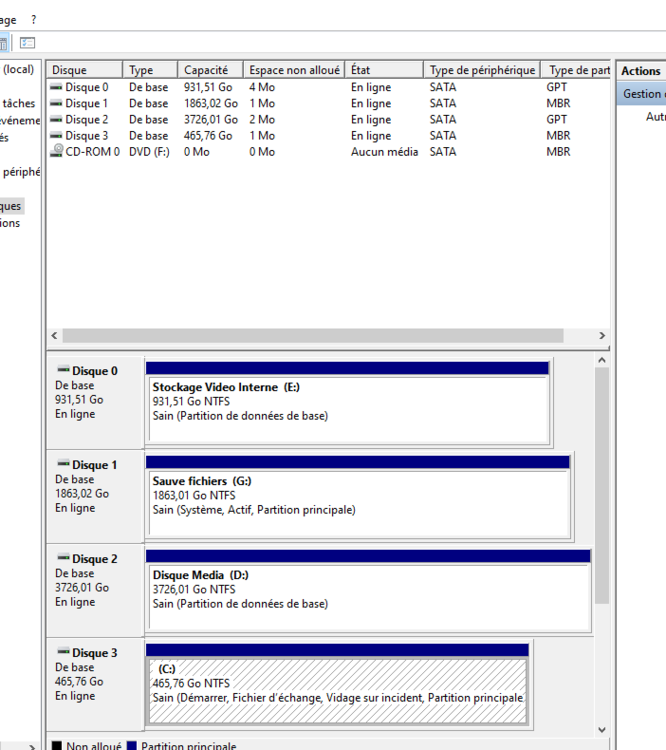The height and width of the screenshot is (750, 666).
Task: Click the CD-ROM 0 disc icon
Action: [x=57, y=152]
